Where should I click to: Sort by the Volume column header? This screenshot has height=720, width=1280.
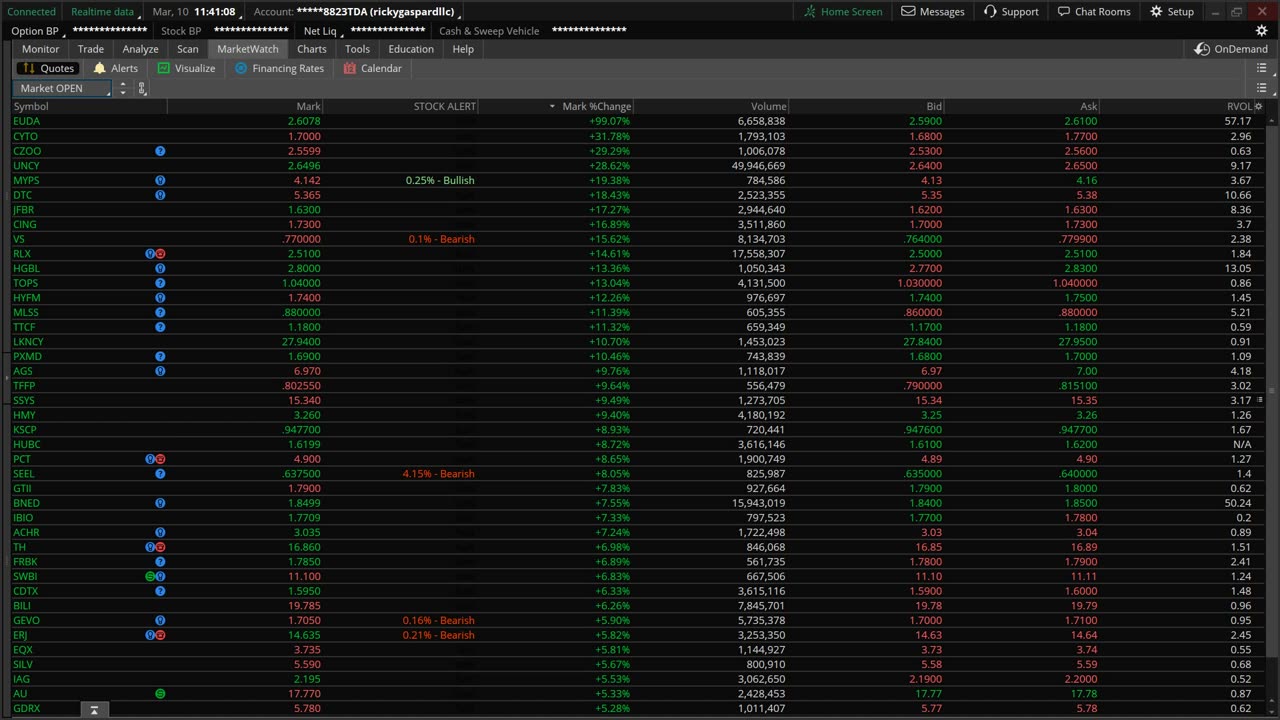pos(712,106)
